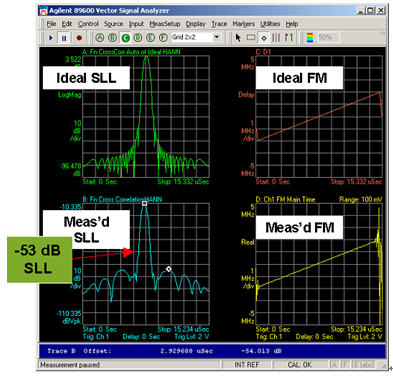Open the Grid 2x2 layout dropdown
393x377 pixels.
(217, 37)
